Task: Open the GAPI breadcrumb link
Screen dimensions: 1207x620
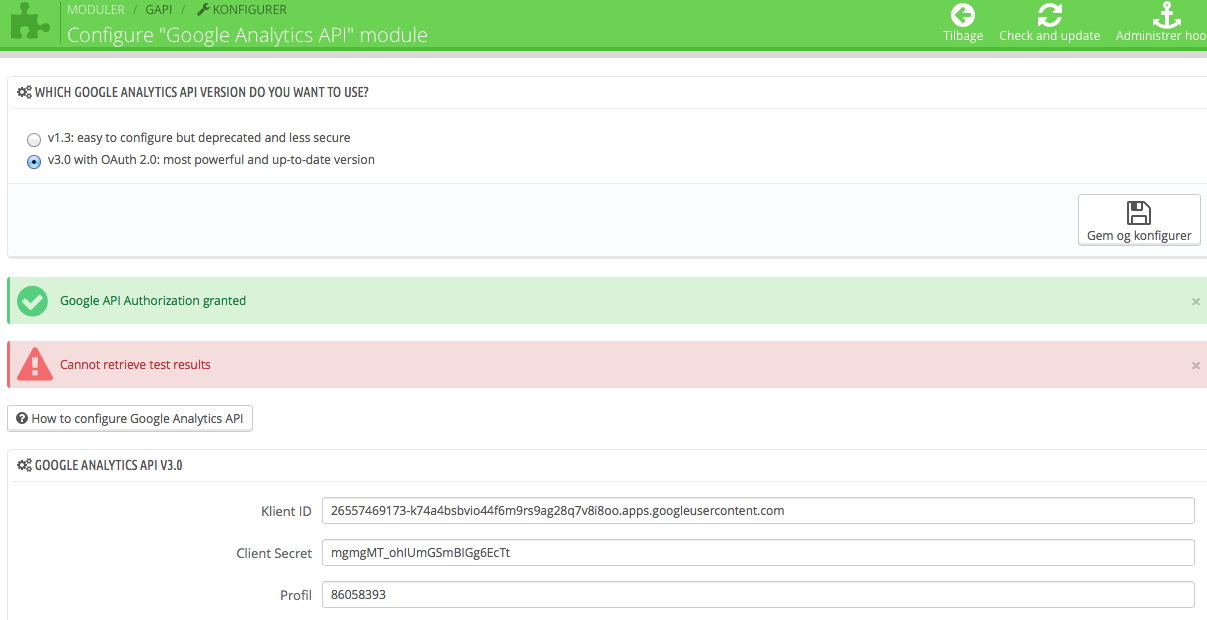Action: click(159, 10)
